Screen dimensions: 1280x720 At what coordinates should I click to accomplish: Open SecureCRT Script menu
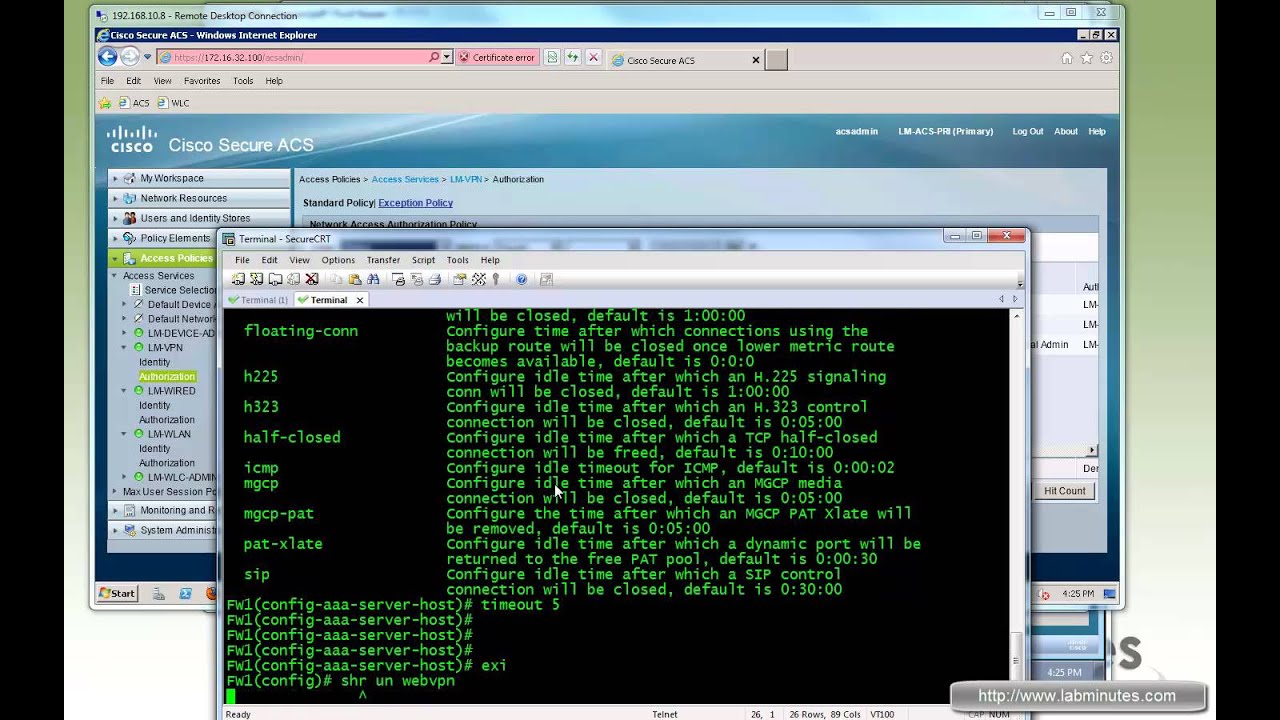point(423,260)
